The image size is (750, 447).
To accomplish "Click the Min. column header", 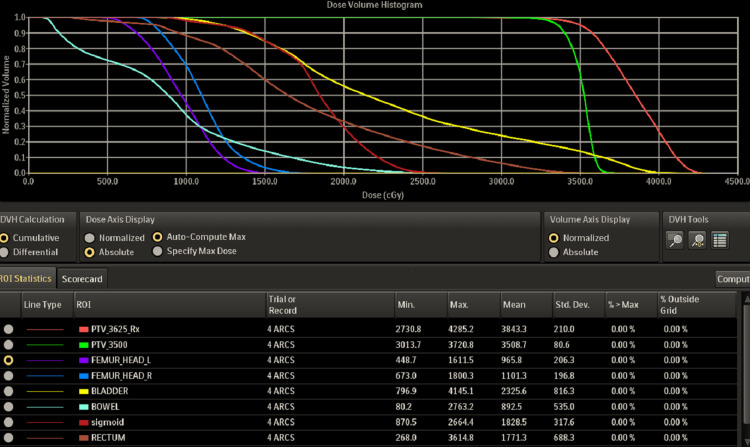I will point(421,305).
